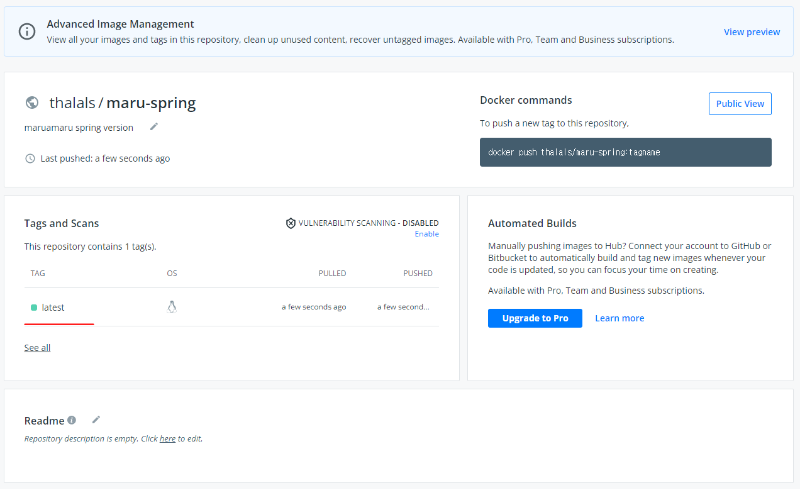Viewport: 800px width, 489px height.
Task: Click 'VULNERABILITY SCANNING - DISABLED' status text
Action: 368,223
